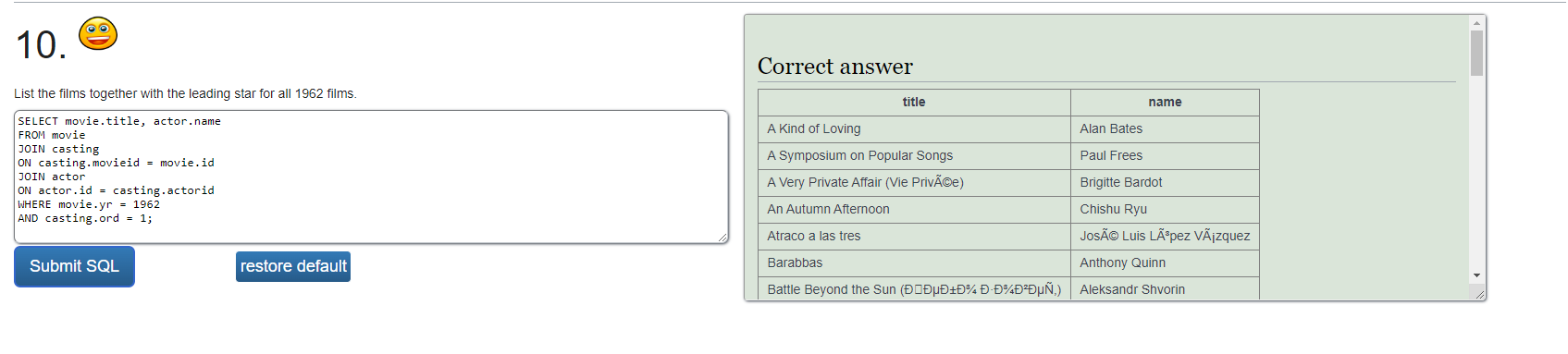The width and height of the screenshot is (1568, 354).
Task: Click the Barabbas title cell
Action: point(914,263)
